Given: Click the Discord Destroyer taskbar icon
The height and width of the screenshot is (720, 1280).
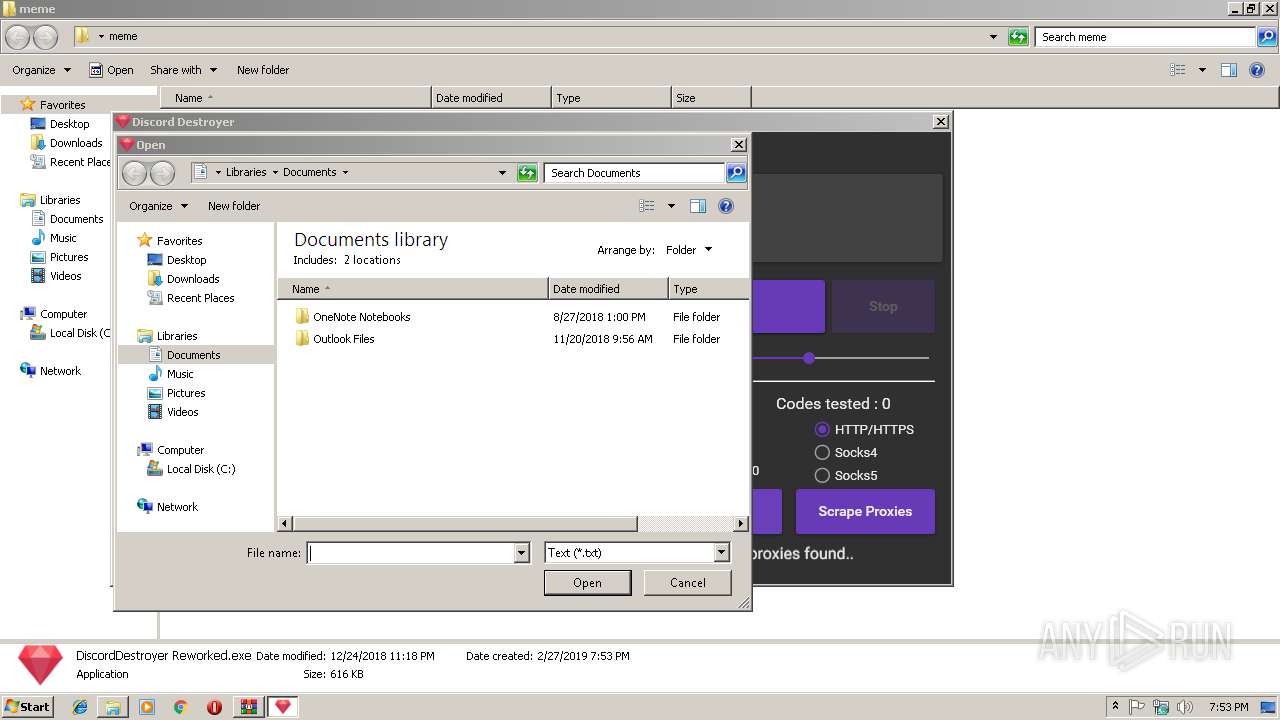Looking at the screenshot, I should tap(282, 707).
